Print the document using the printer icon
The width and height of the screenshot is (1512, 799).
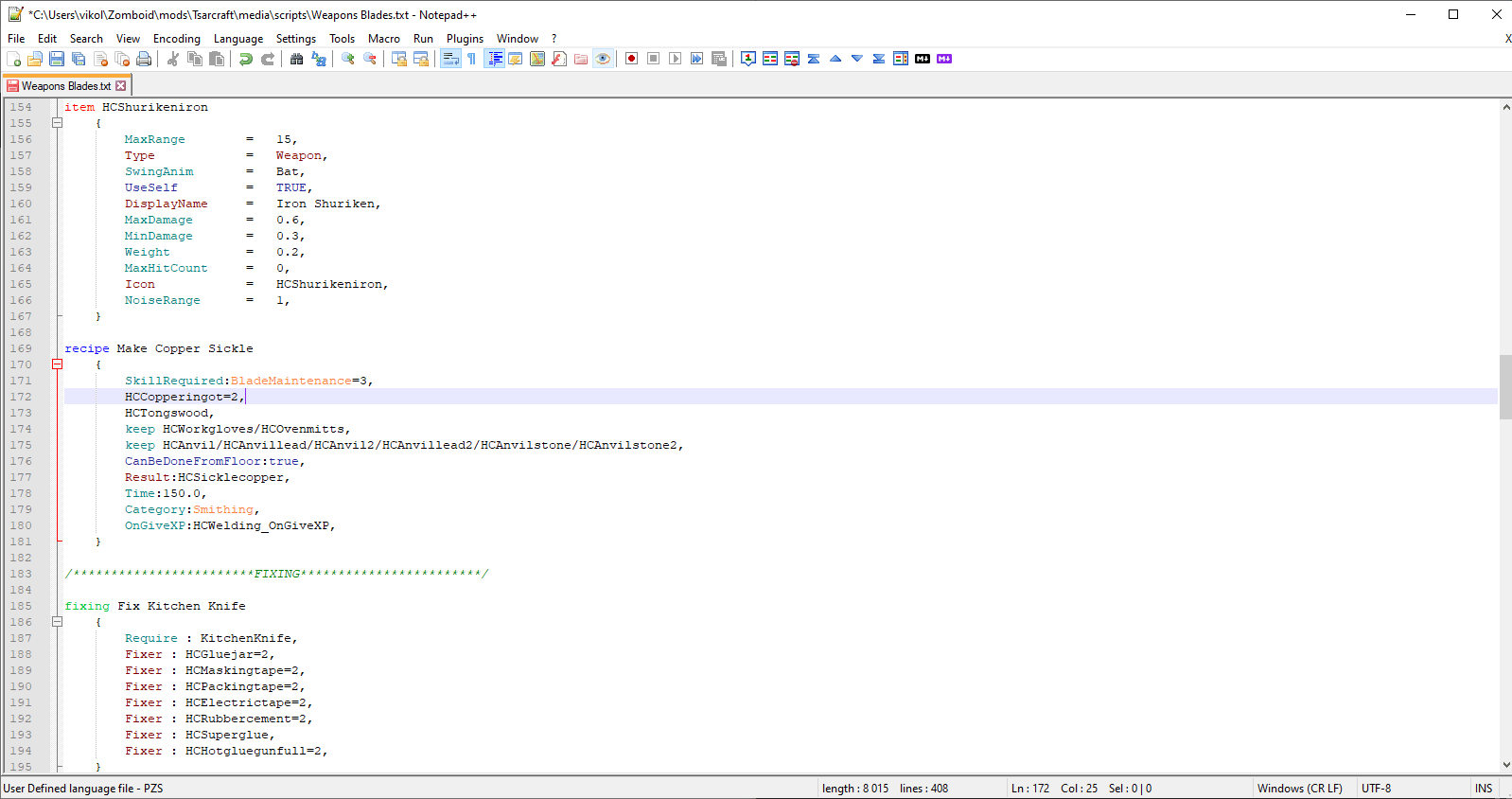(144, 59)
